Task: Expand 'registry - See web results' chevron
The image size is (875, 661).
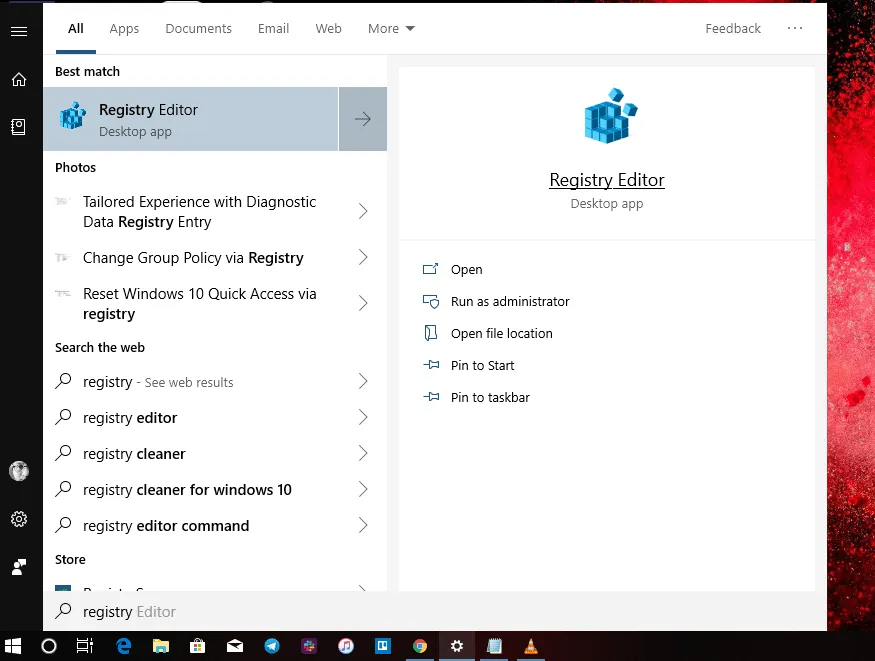Action: point(363,382)
